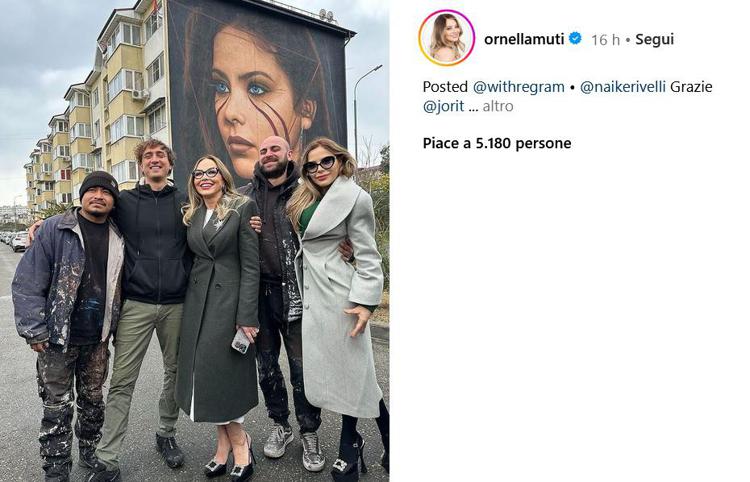This screenshot has width=750, height=482.
Task: Click the word Posted in the caption
Action: [x=445, y=87]
